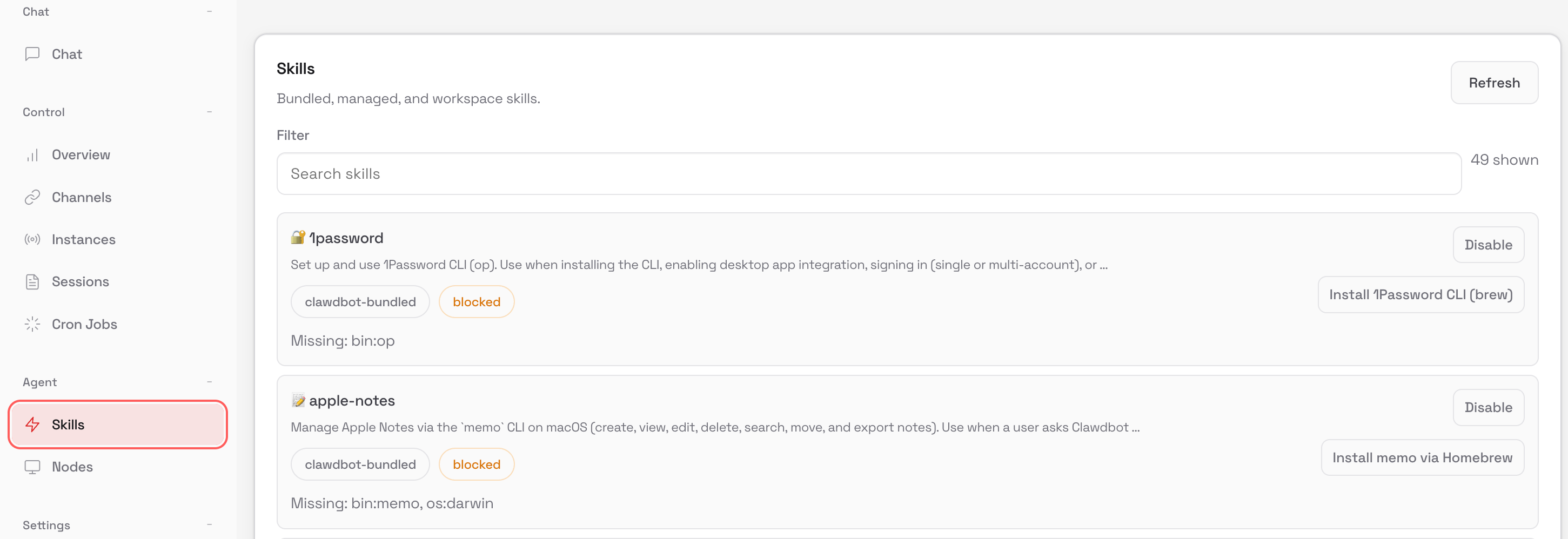This screenshot has width=1568, height=539.
Task: Focus the Search skills filter field
Action: point(868,174)
